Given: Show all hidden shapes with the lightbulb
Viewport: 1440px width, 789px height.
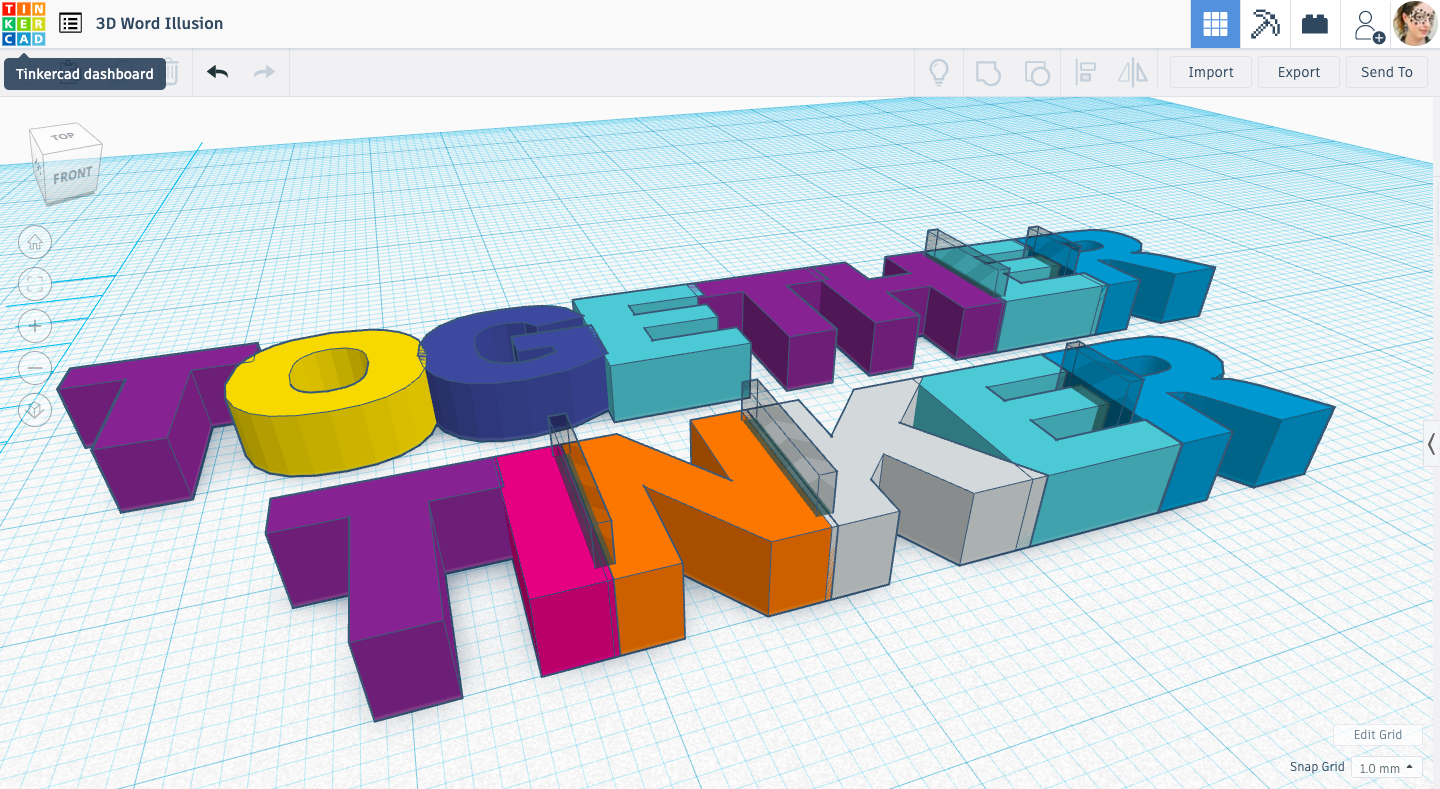Looking at the screenshot, I should point(939,72).
